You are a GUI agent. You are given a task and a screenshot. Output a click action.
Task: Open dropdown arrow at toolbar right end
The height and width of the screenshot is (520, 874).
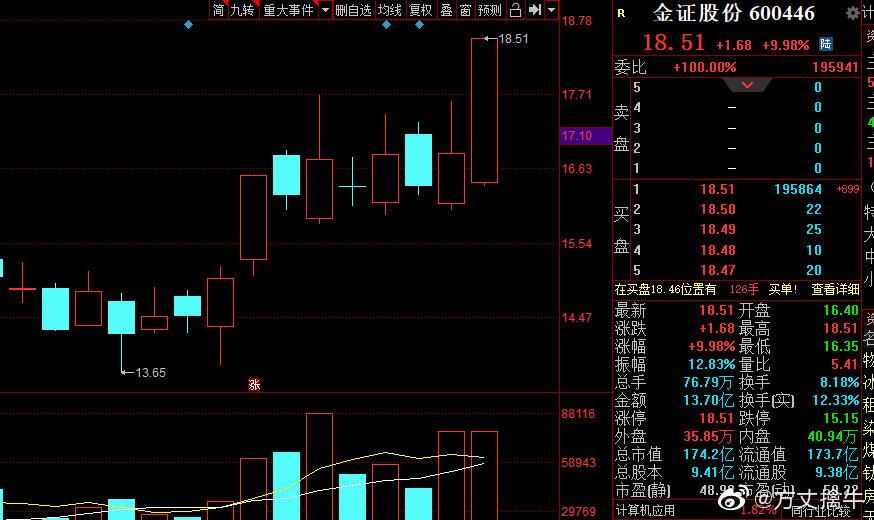click(552, 10)
